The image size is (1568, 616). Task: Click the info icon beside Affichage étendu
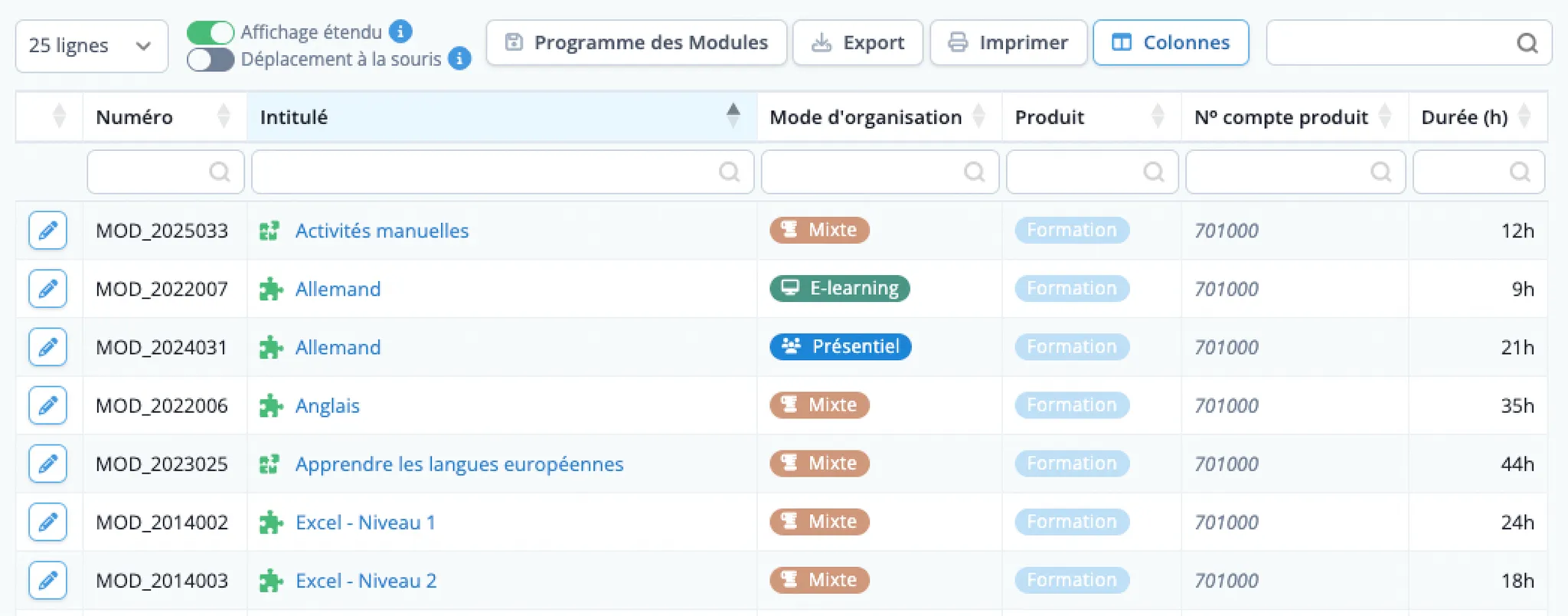tap(400, 31)
